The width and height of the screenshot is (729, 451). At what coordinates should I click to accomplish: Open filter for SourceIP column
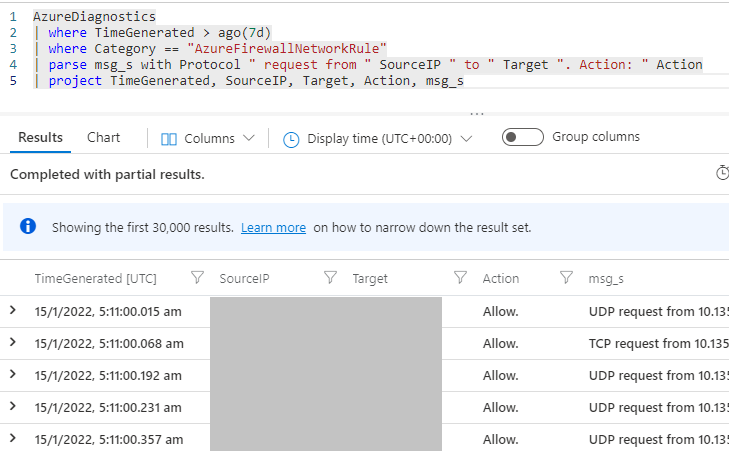pyautogui.click(x=331, y=278)
